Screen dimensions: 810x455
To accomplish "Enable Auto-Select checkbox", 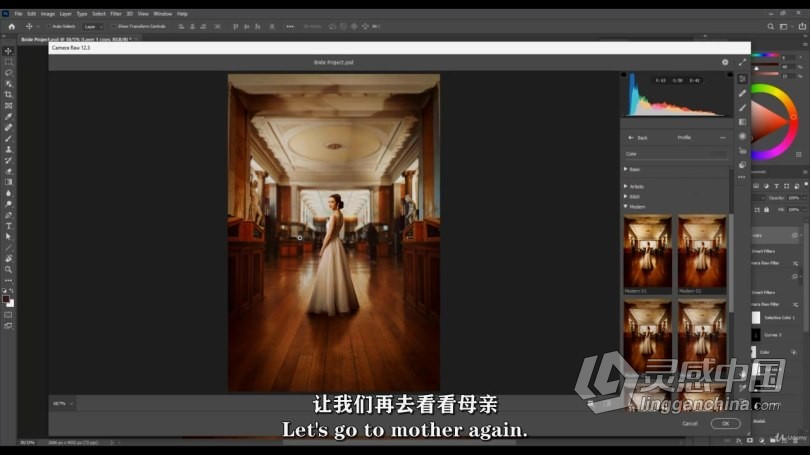I will tap(49, 26).
